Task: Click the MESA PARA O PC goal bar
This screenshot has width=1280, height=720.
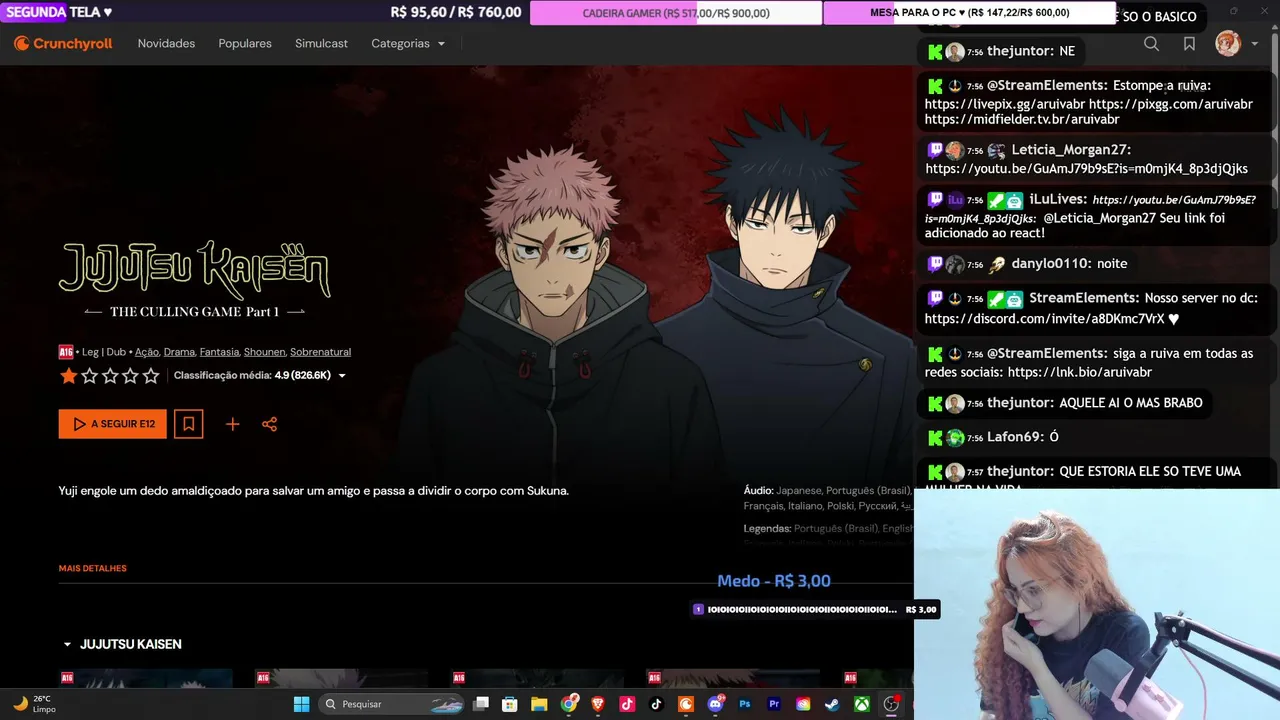Action: tap(969, 13)
